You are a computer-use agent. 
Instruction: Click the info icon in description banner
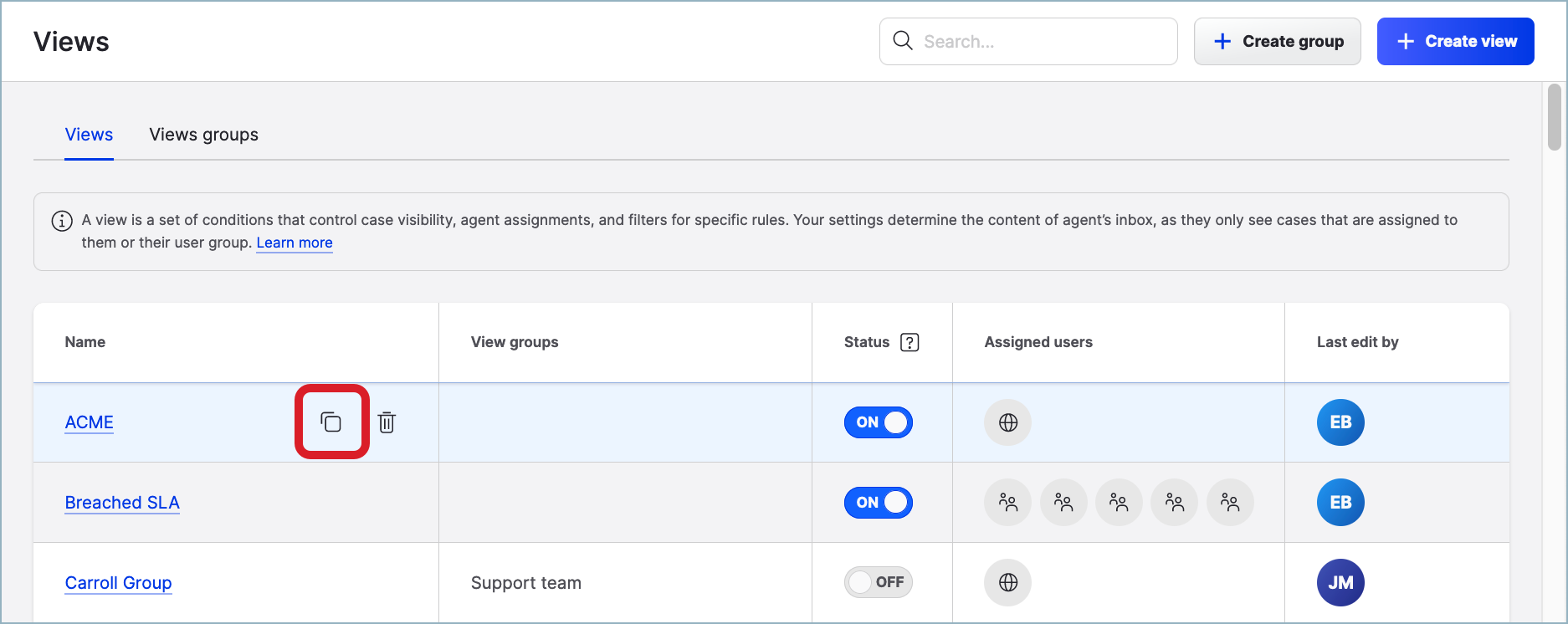[62, 221]
